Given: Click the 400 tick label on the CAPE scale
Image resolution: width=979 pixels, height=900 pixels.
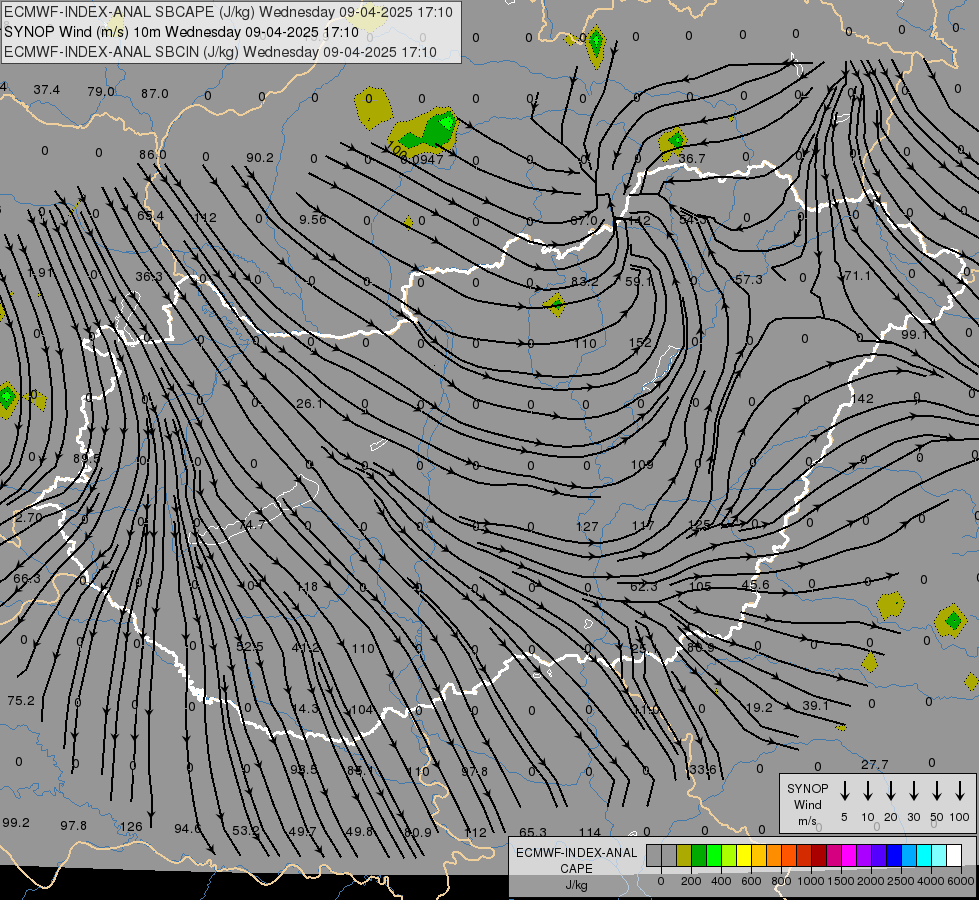Looking at the screenshot, I should pyautogui.click(x=721, y=881).
